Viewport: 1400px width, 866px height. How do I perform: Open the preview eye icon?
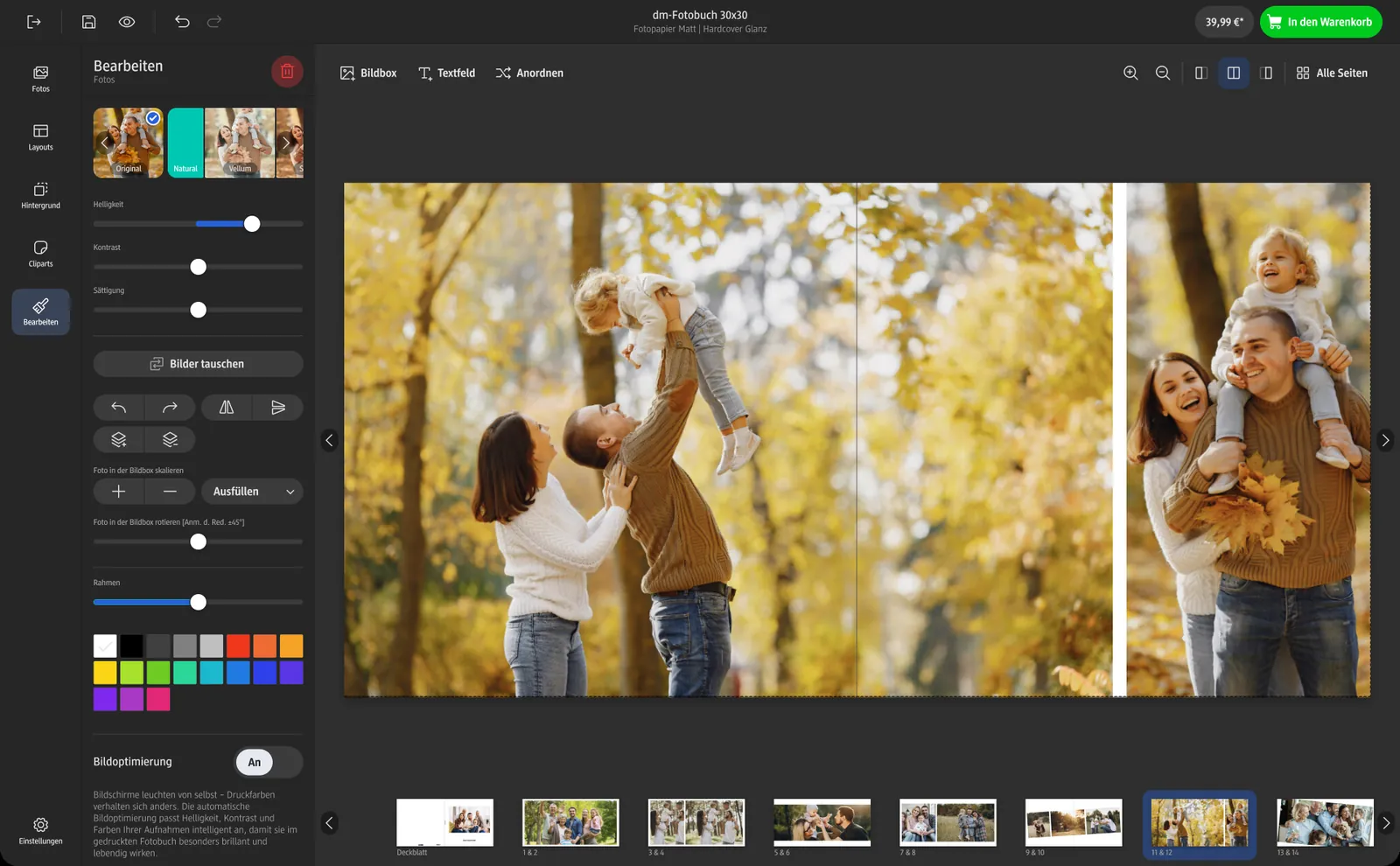pyautogui.click(x=127, y=22)
